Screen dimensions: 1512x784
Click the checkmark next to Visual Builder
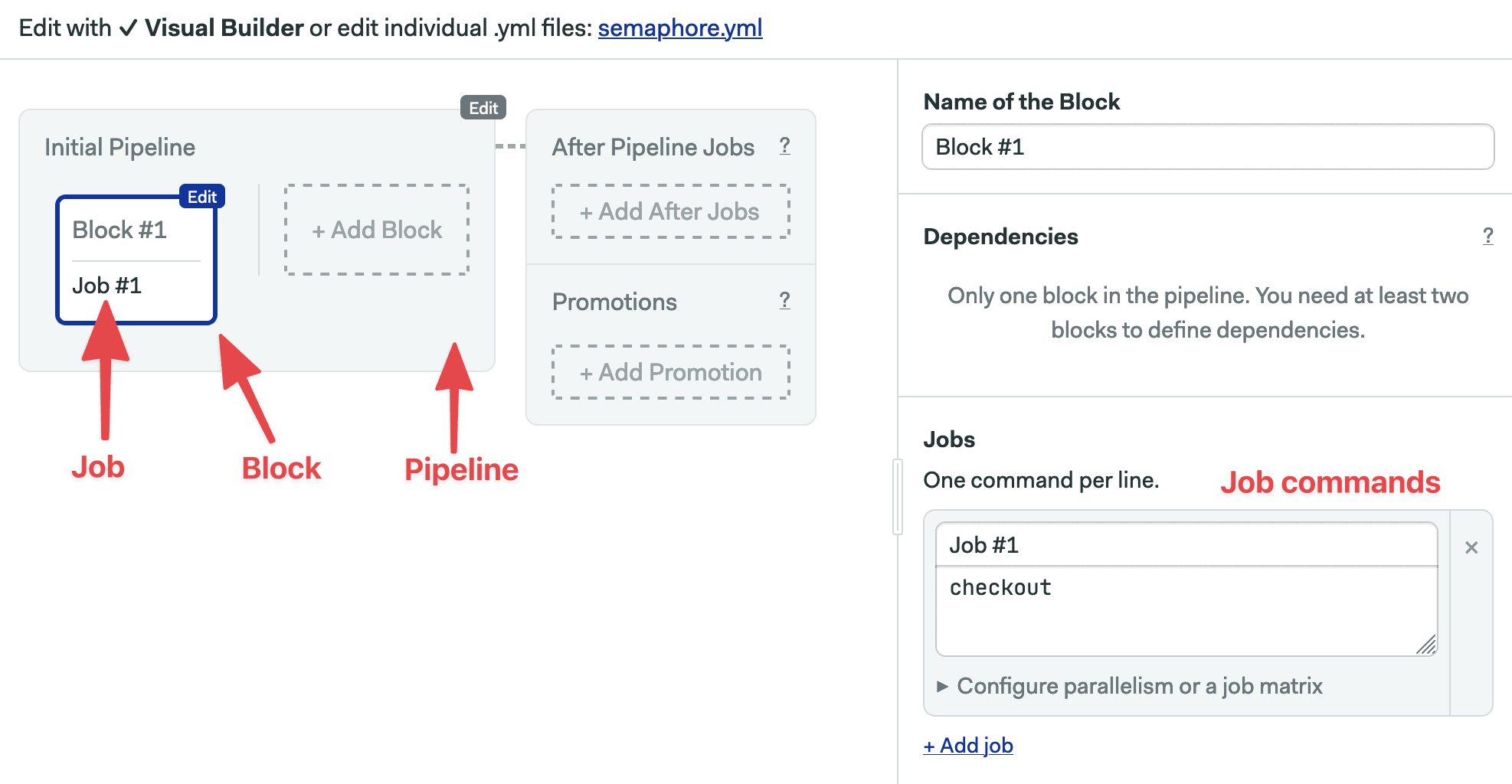tap(127, 28)
